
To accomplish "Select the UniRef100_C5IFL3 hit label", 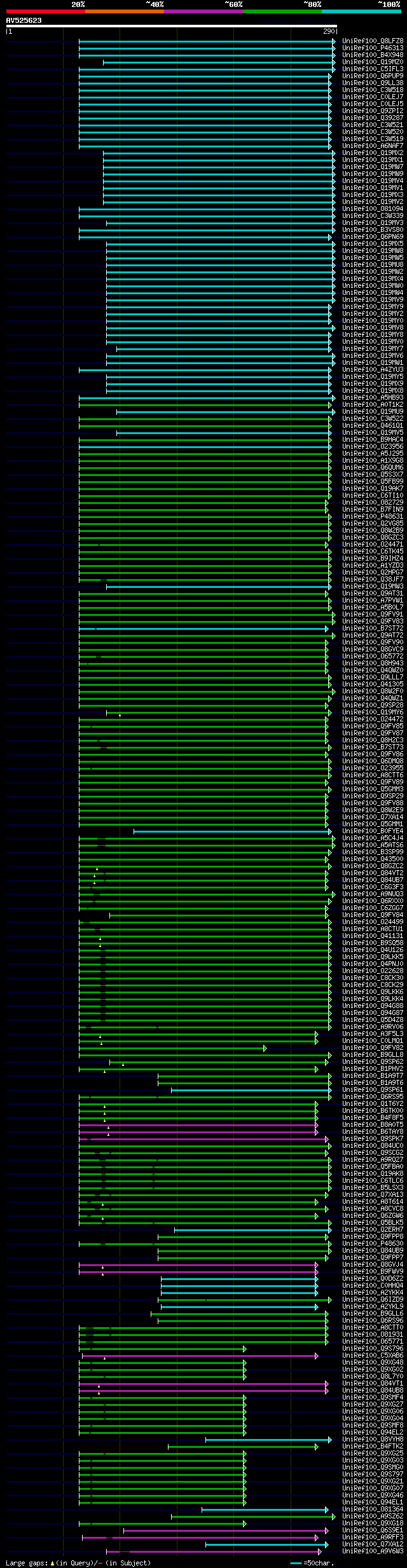I will click(x=373, y=69).
